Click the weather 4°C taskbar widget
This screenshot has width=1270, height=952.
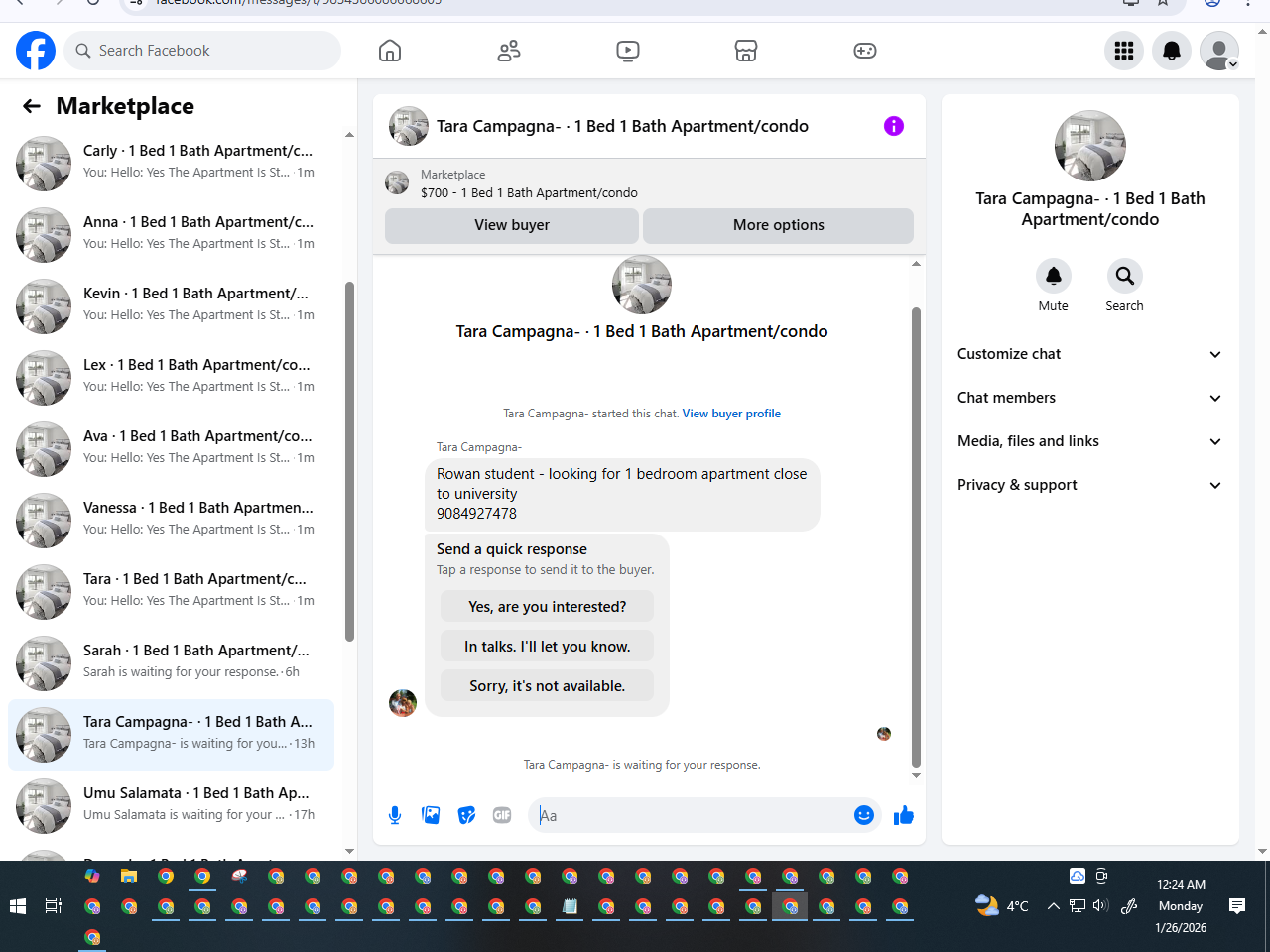coord(1002,905)
